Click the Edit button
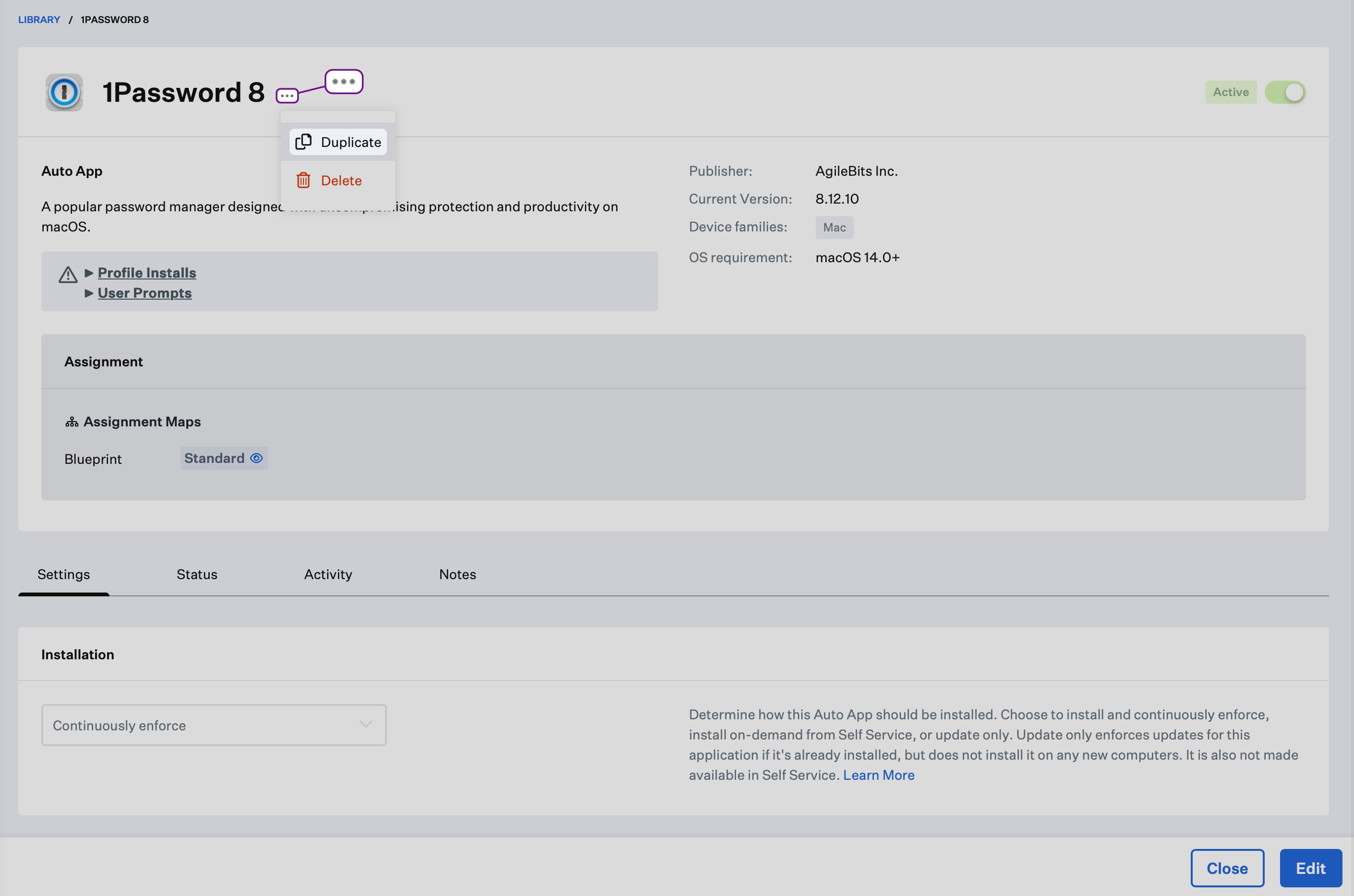The height and width of the screenshot is (896, 1354). coord(1311,868)
